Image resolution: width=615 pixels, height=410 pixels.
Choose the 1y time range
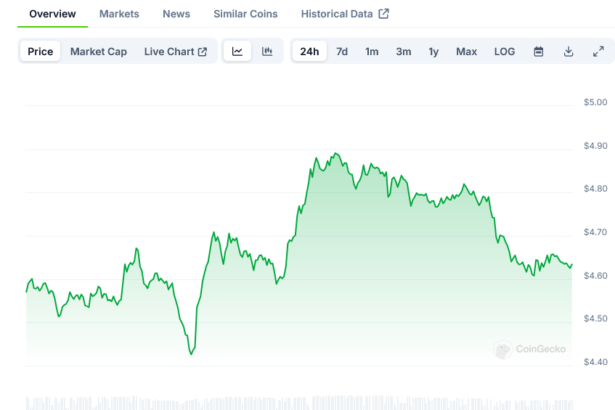click(x=433, y=51)
